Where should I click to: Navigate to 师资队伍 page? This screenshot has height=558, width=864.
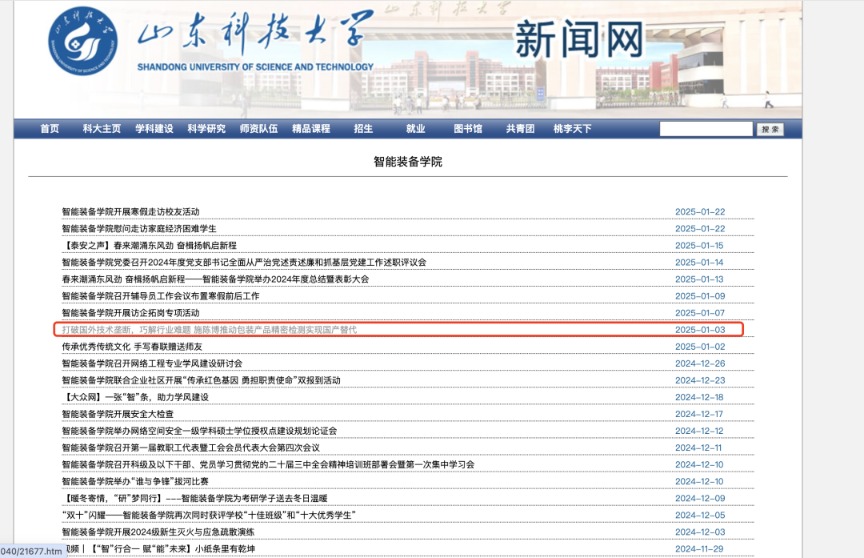tap(258, 129)
